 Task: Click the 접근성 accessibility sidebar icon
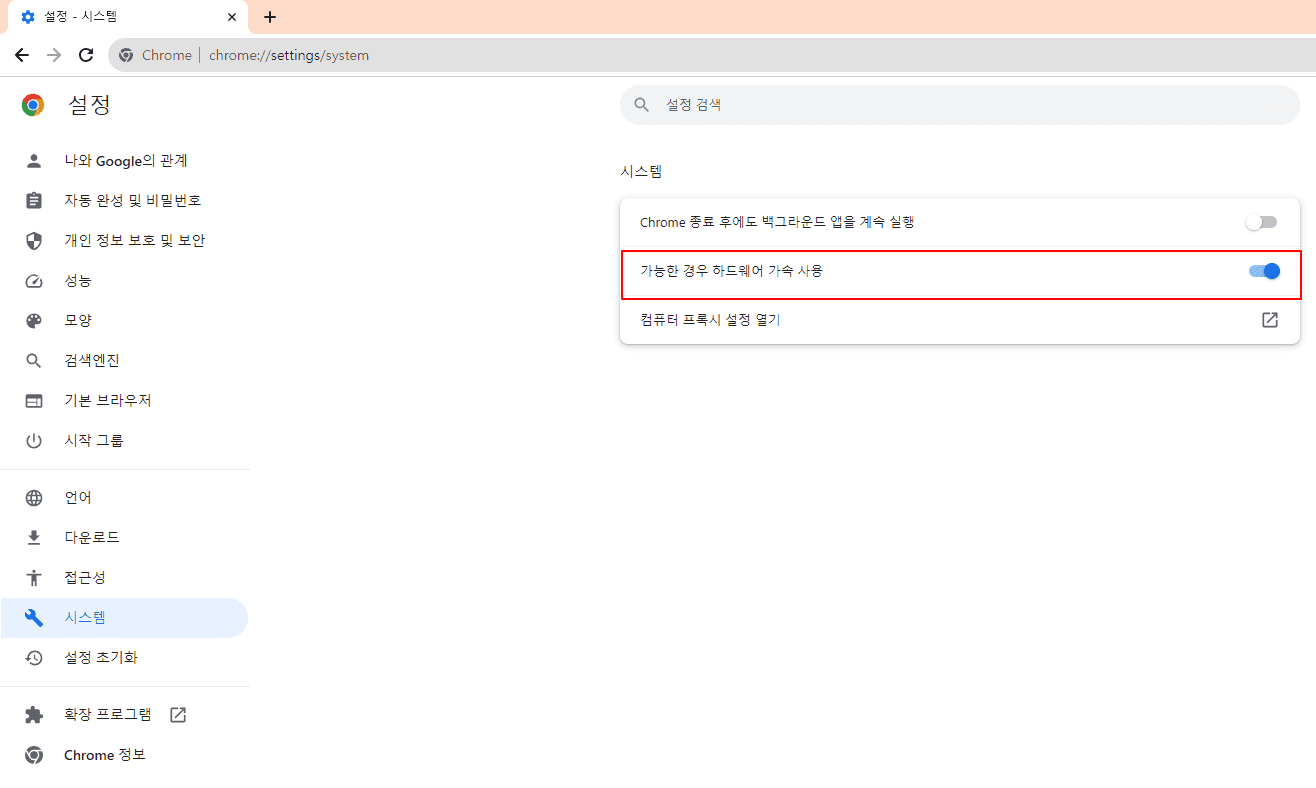pyautogui.click(x=33, y=577)
